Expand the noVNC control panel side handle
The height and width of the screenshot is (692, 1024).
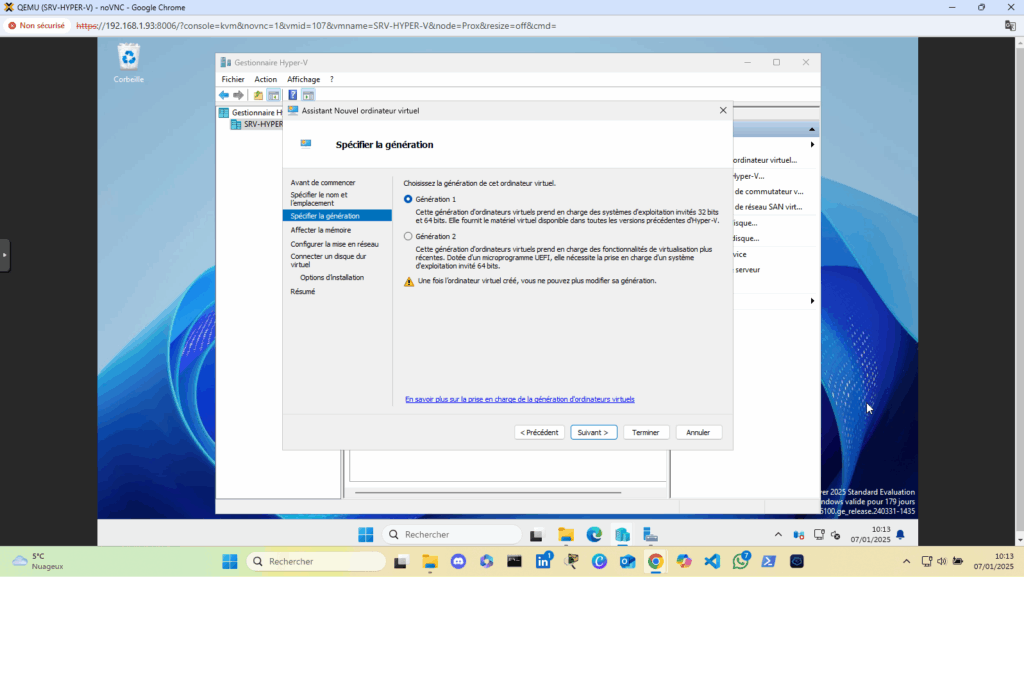(x=5, y=255)
